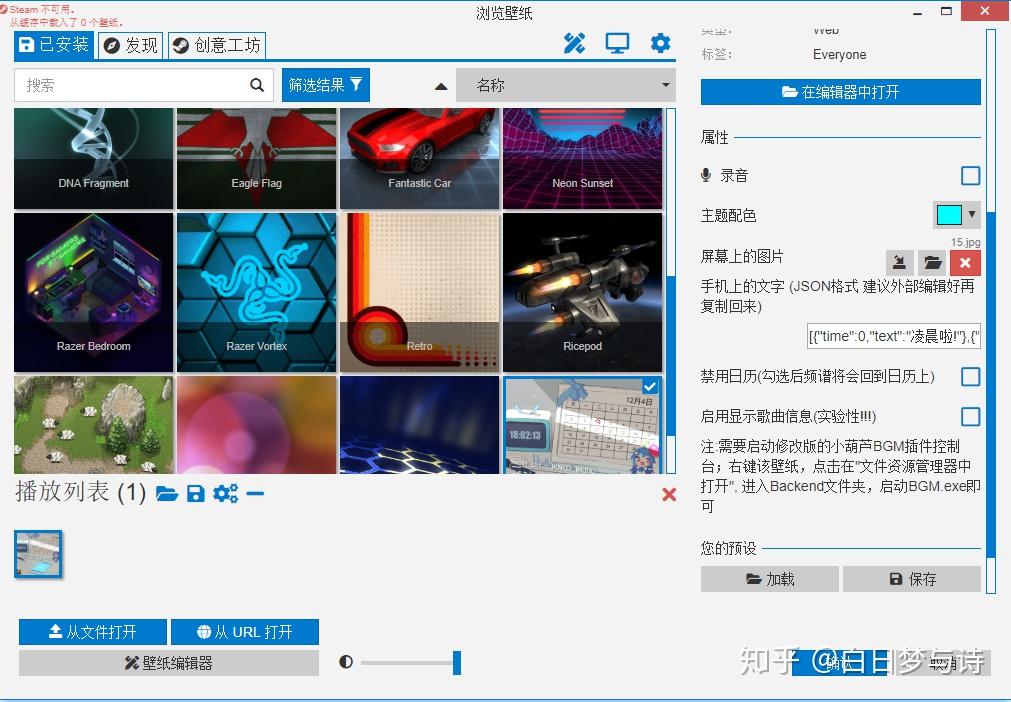Select Neon Sunset wallpaper
Image resolution: width=1011 pixels, height=702 pixels.
coord(582,159)
